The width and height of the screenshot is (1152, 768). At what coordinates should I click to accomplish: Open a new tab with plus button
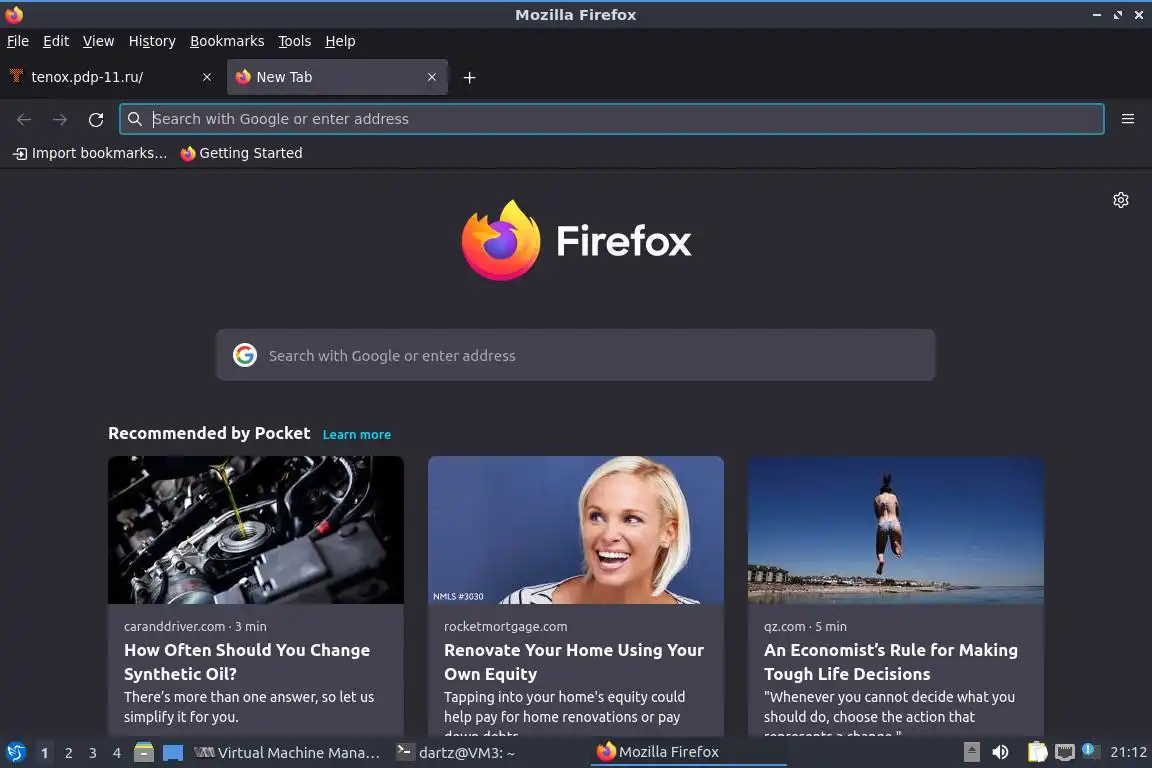tap(469, 77)
